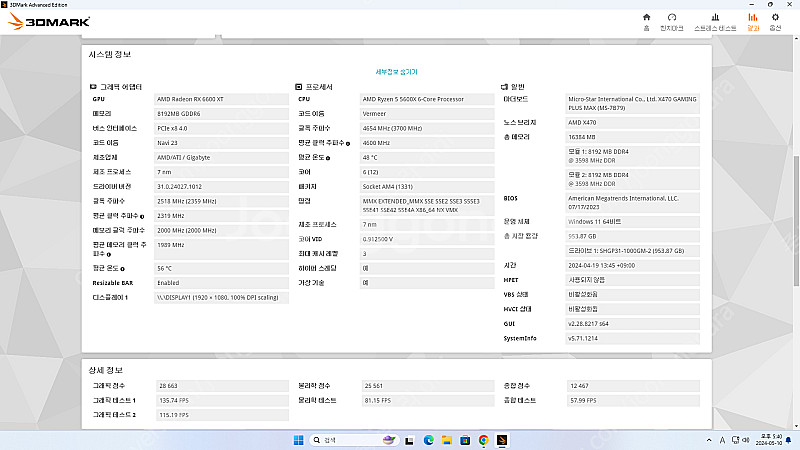Click the code name value Navi 23

click(x=221, y=143)
